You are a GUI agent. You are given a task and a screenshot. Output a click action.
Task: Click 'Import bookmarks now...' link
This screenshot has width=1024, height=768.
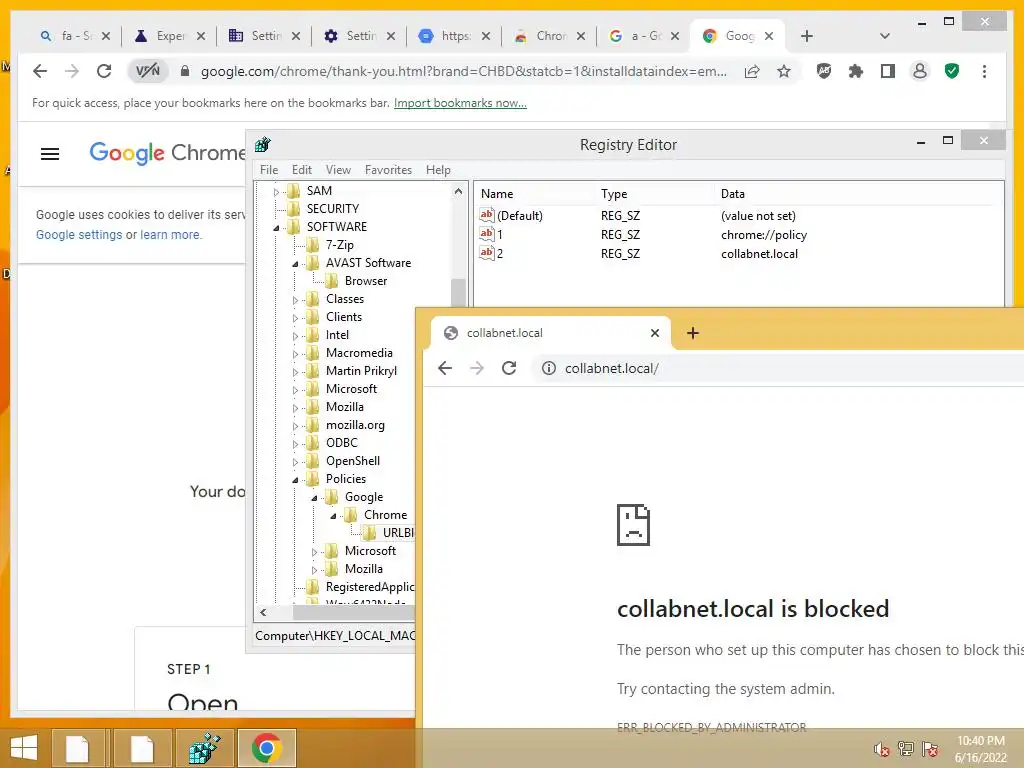coord(460,103)
